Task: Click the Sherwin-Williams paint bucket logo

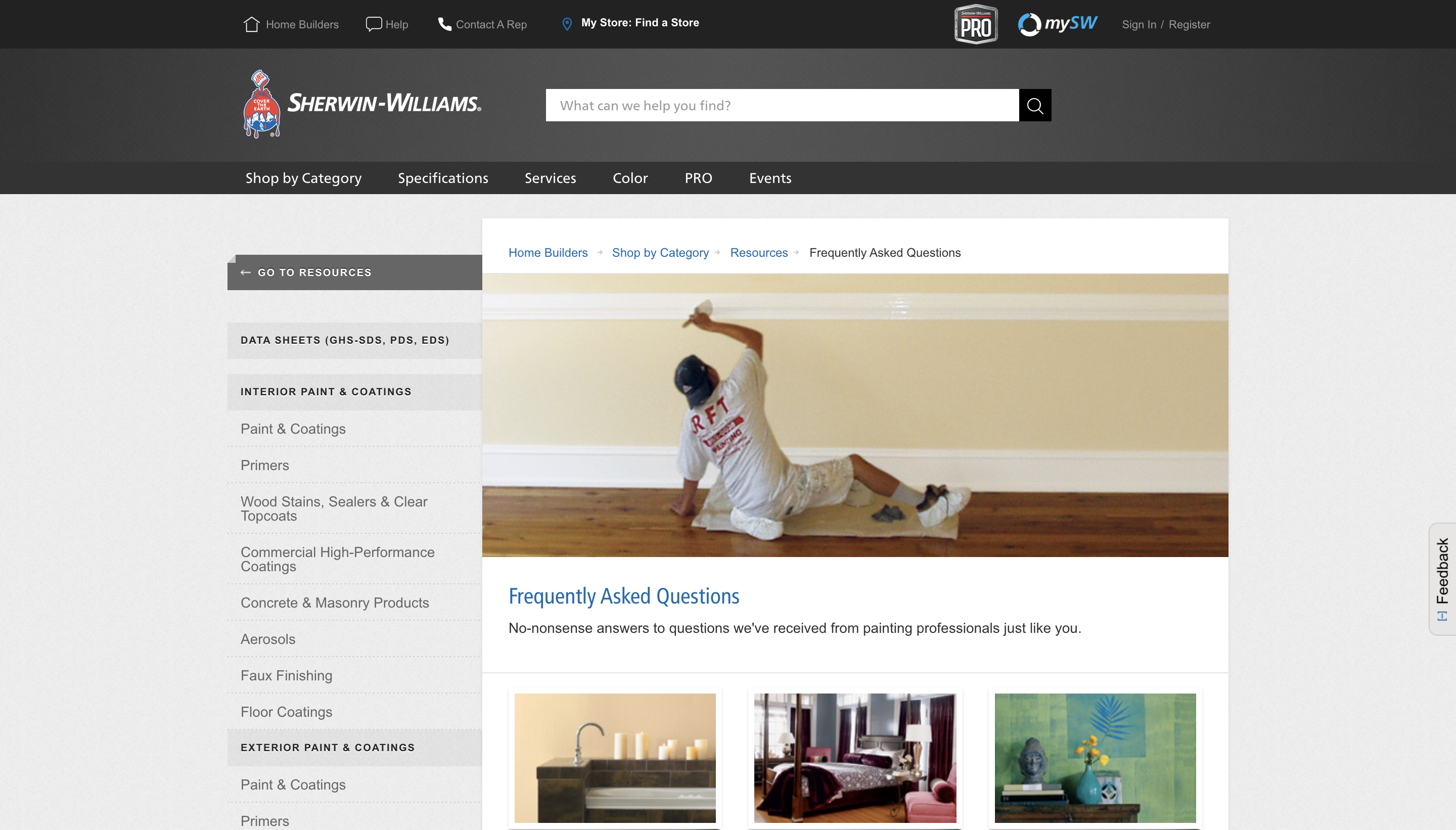Action: pyautogui.click(x=263, y=105)
